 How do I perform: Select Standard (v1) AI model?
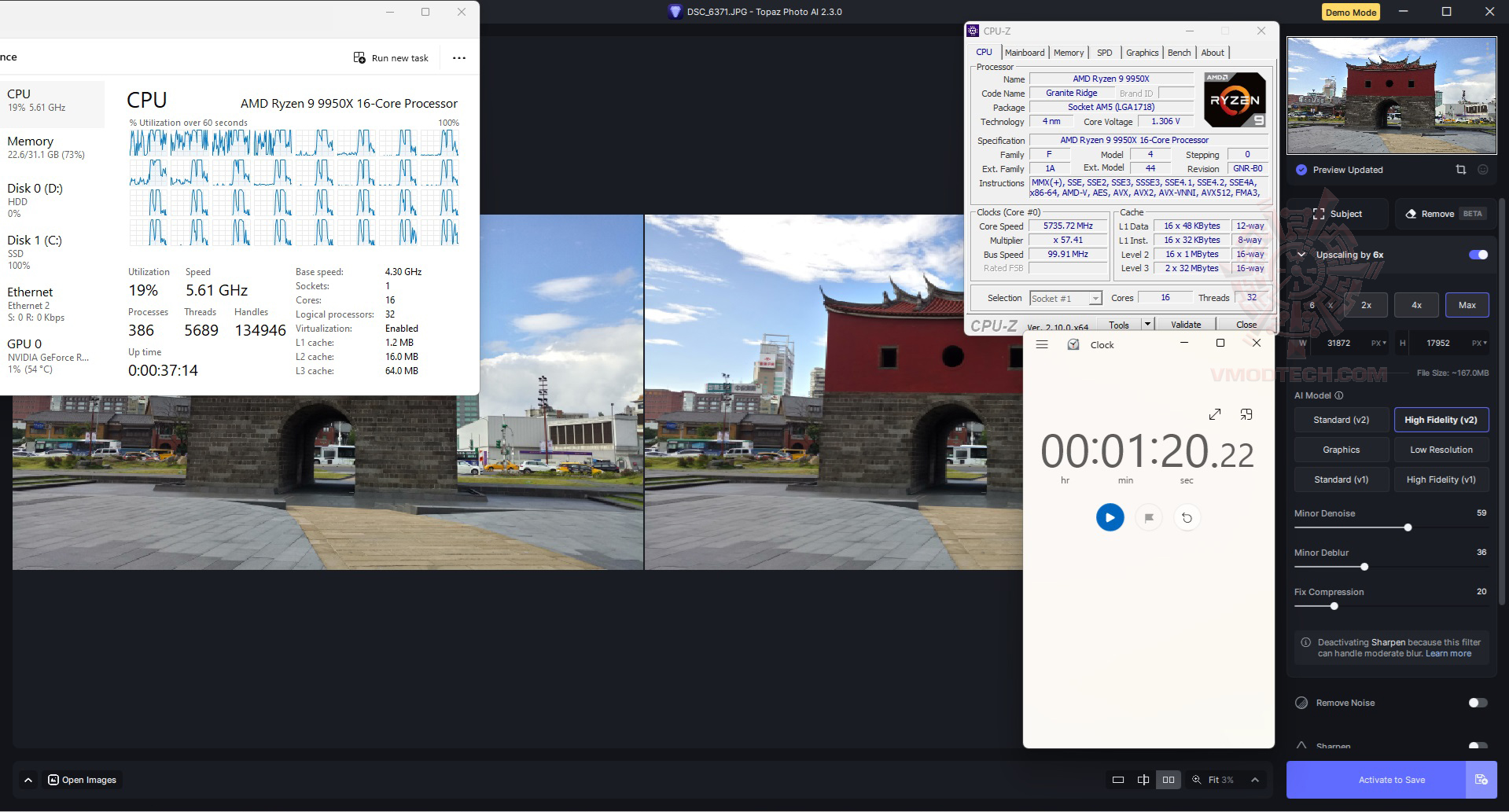tap(1341, 479)
